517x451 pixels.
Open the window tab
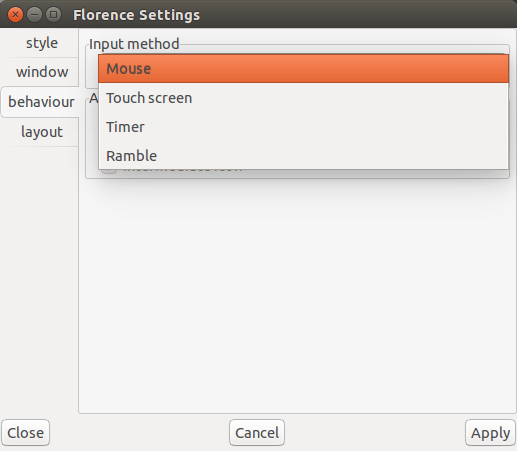tap(42, 72)
